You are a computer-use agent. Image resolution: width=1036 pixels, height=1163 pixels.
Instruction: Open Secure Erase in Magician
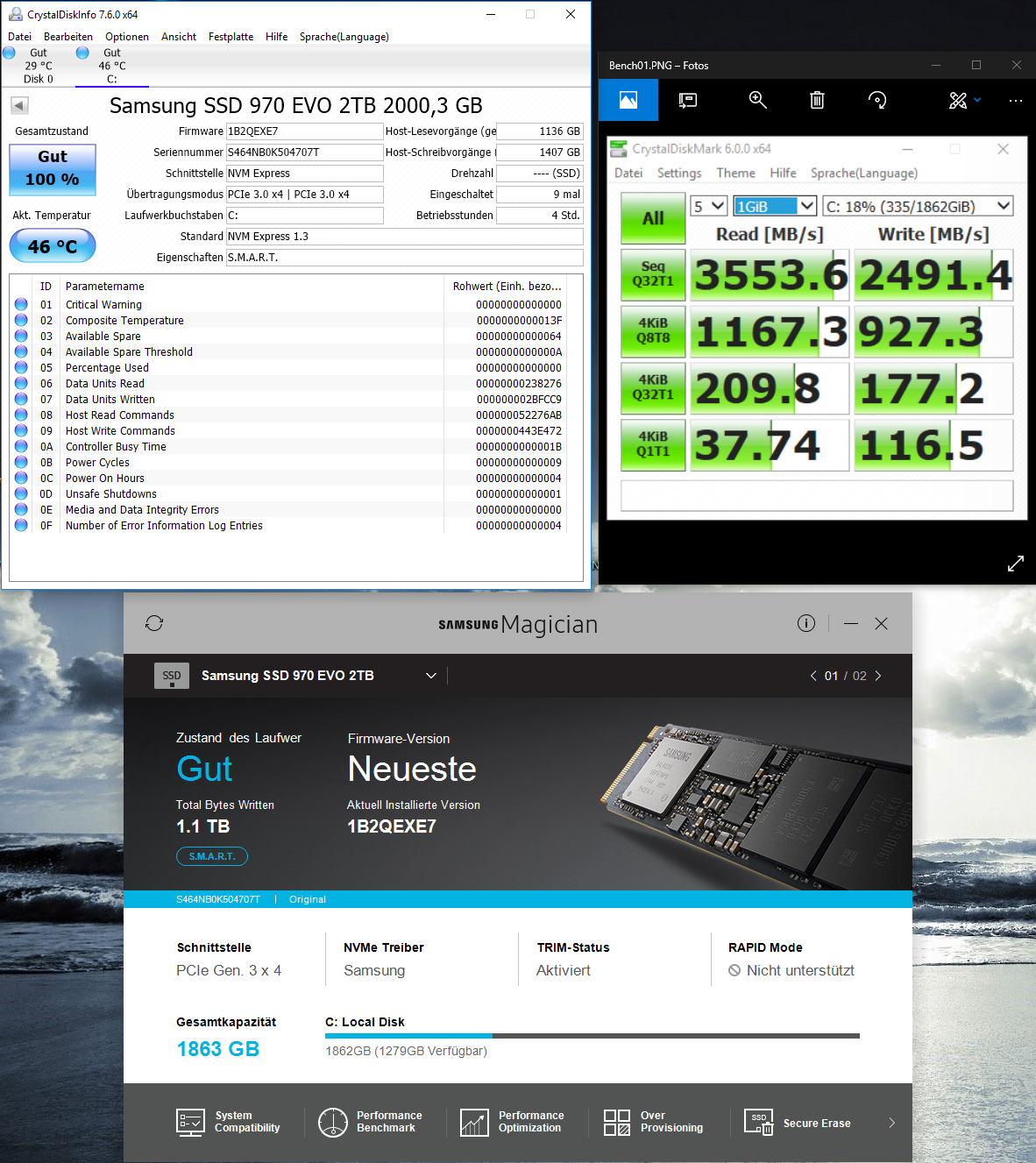click(x=798, y=1123)
